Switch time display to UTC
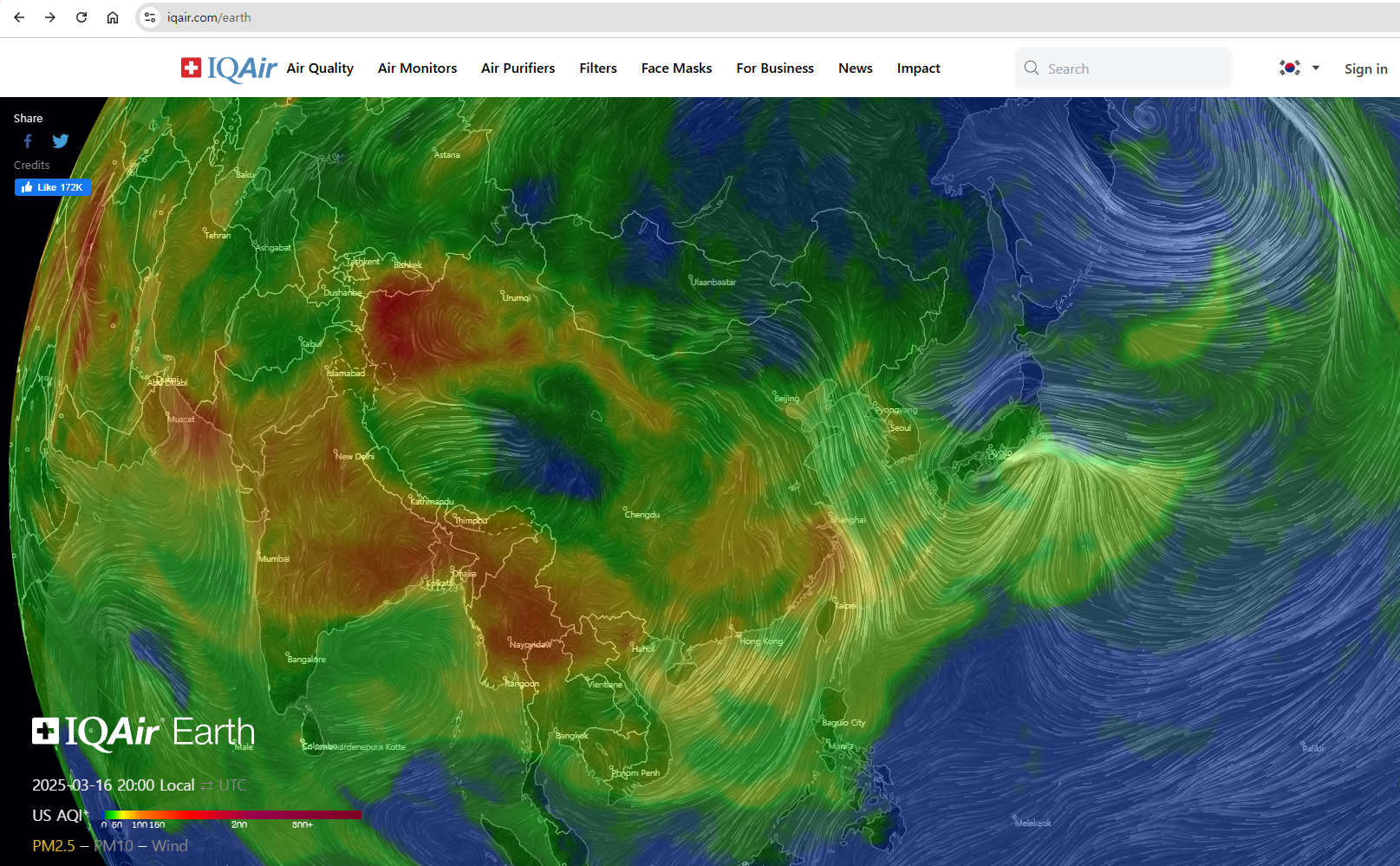 [232, 785]
